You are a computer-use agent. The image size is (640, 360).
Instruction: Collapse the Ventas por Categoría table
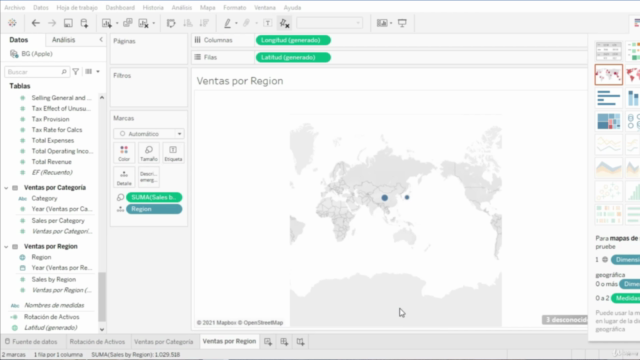6,188
